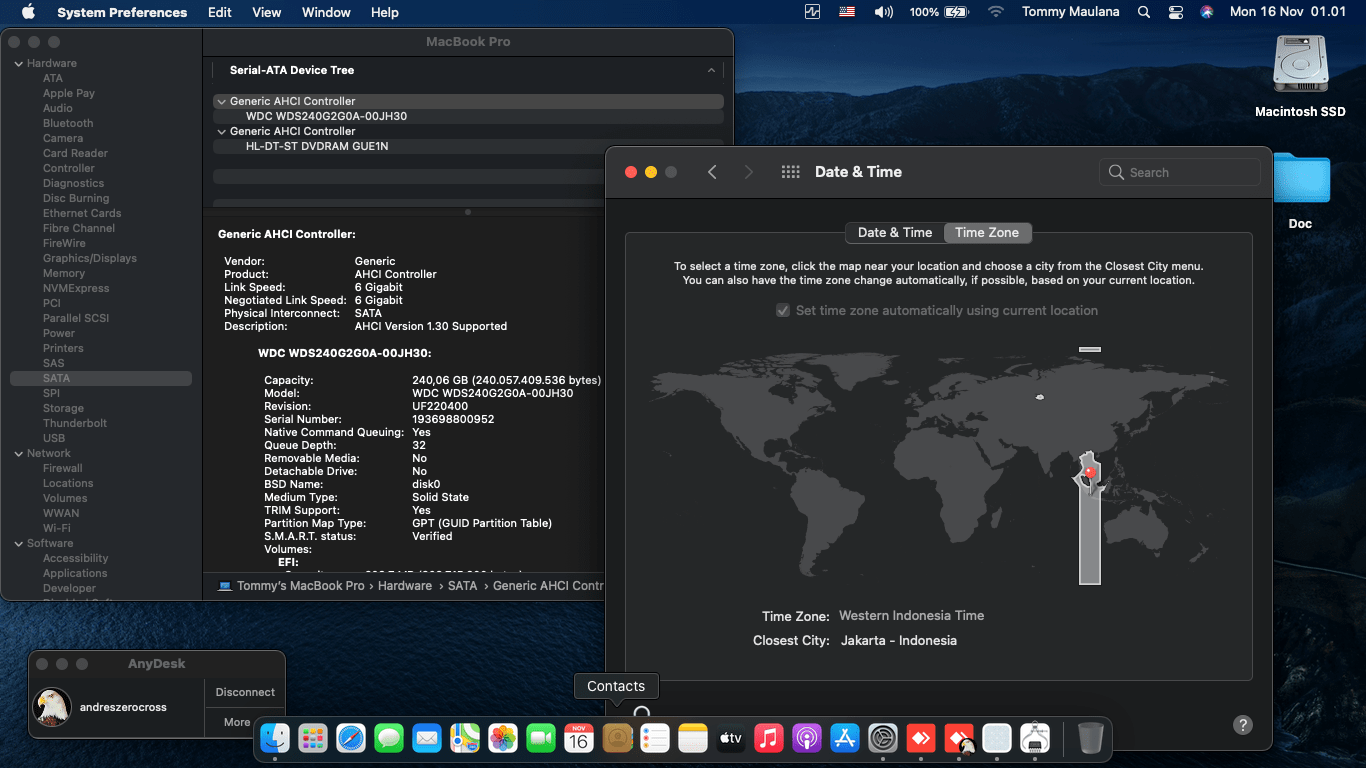
Task: Open Podcasts in the dock
Action: click(807, 739)
